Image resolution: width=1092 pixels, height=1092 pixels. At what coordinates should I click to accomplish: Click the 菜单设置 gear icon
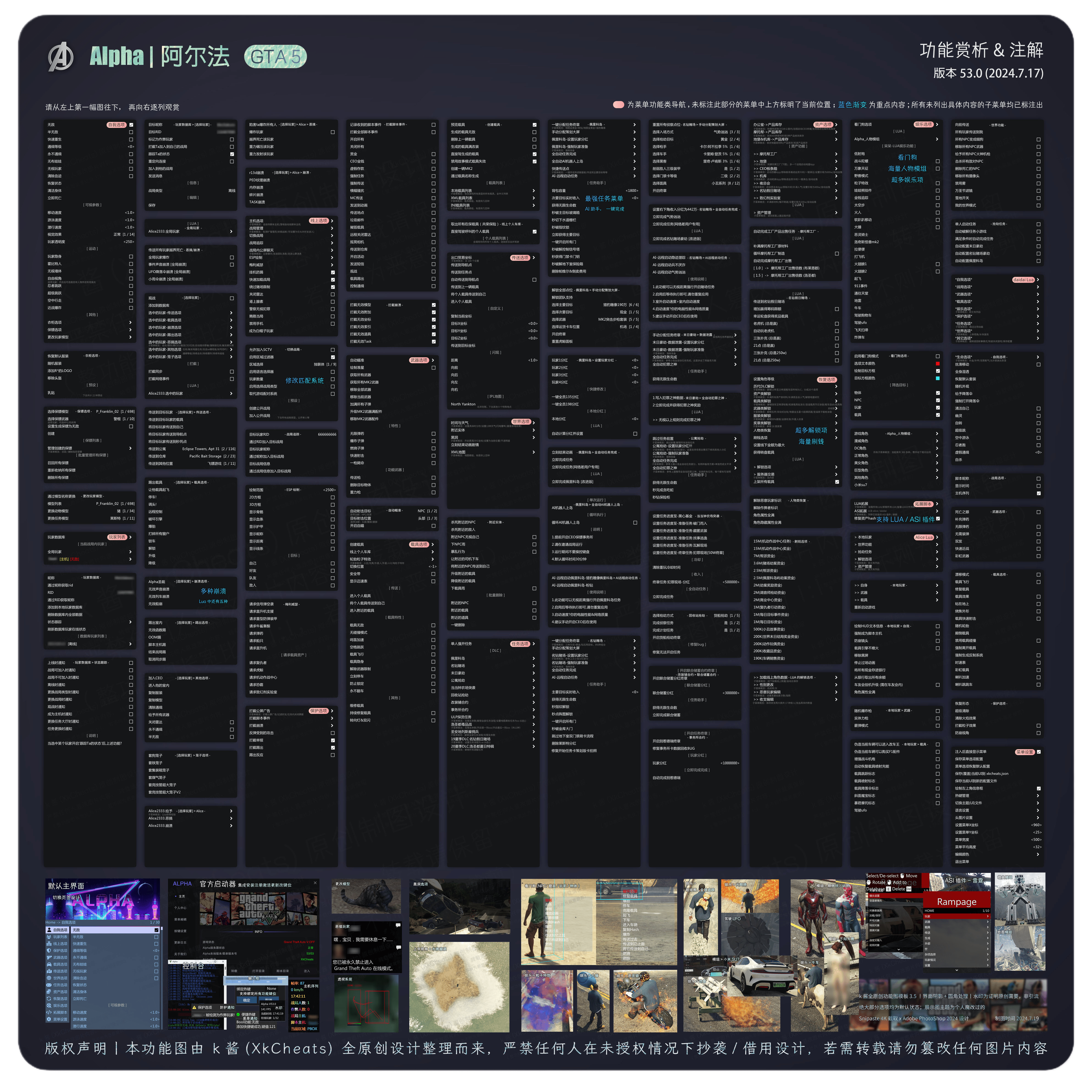49,1019
